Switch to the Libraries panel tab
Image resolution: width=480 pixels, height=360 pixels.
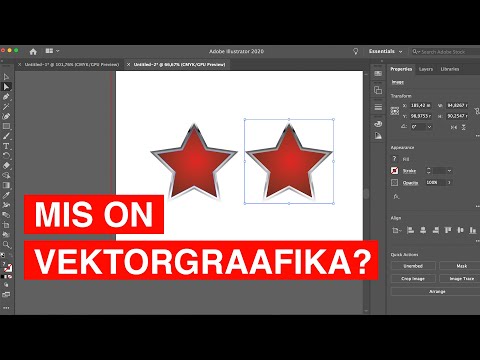pos(450,69)
